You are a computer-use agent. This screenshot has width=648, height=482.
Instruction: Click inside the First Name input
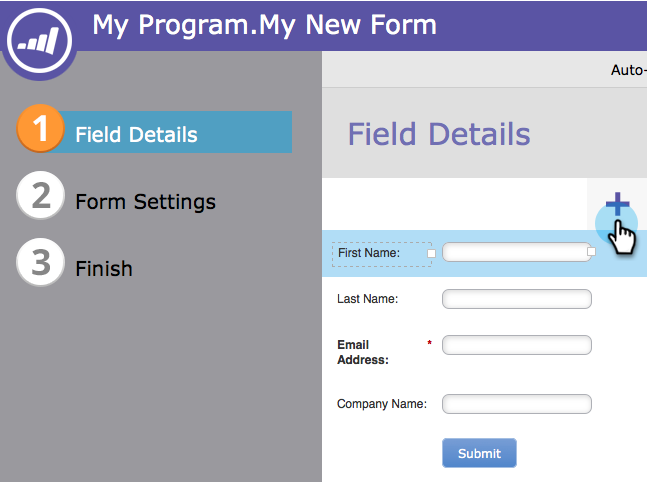click(x=515, y=253)
